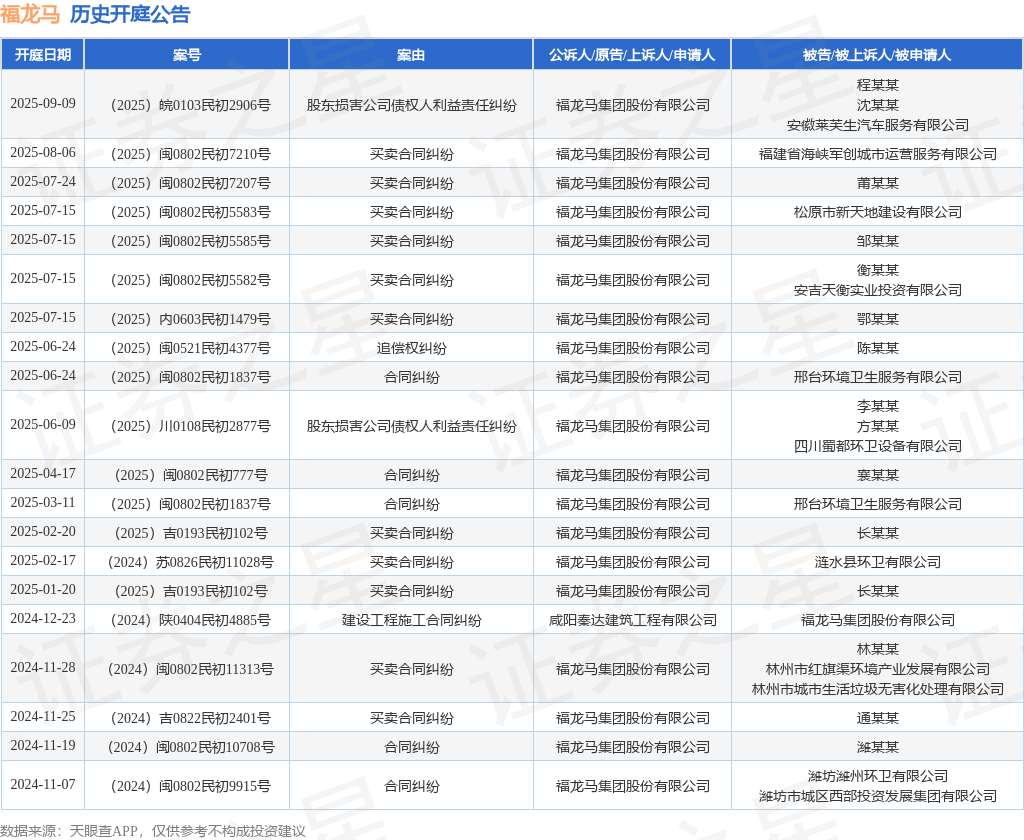The width and height of the screenshot is (1024, 840).
Task: Click the 数据来源 footer note
Action: click(x=153, y=831)
